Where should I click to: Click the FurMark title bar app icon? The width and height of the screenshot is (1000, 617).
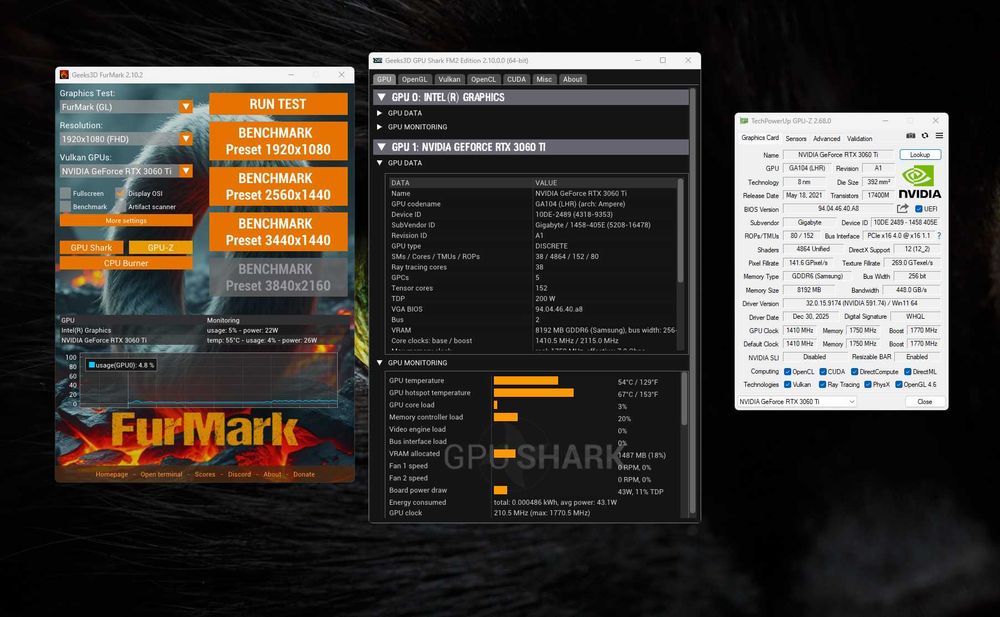point(64,75)
